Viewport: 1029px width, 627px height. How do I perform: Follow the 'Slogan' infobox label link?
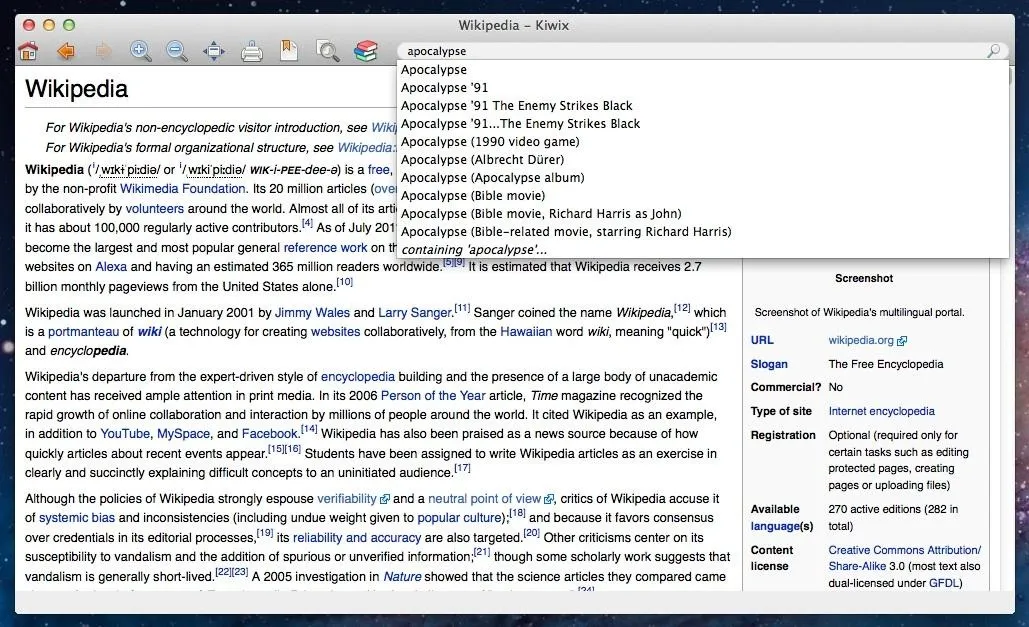769,364
